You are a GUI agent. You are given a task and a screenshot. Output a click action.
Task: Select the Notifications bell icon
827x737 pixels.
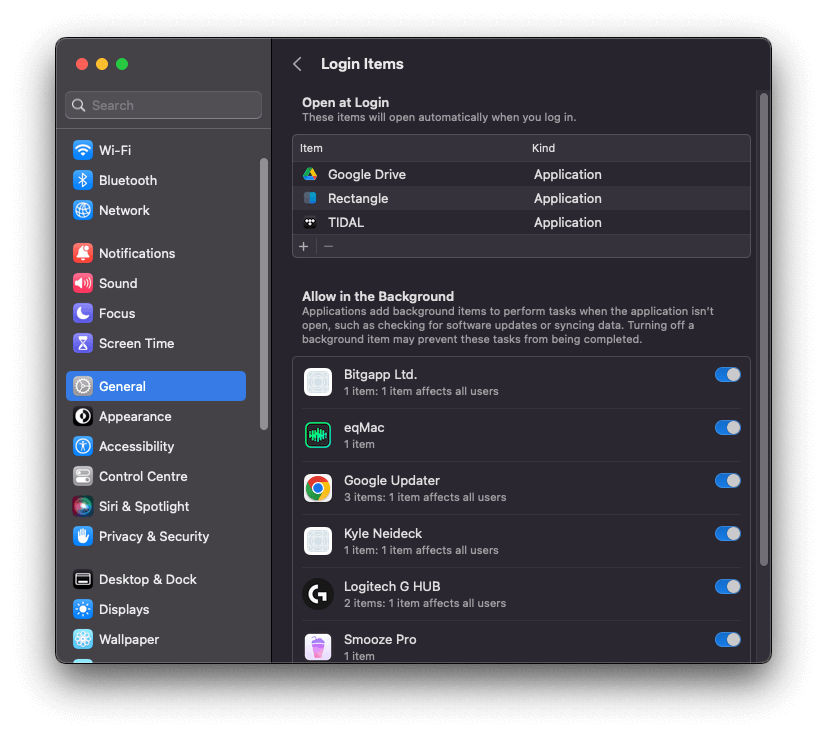(83, 253)
